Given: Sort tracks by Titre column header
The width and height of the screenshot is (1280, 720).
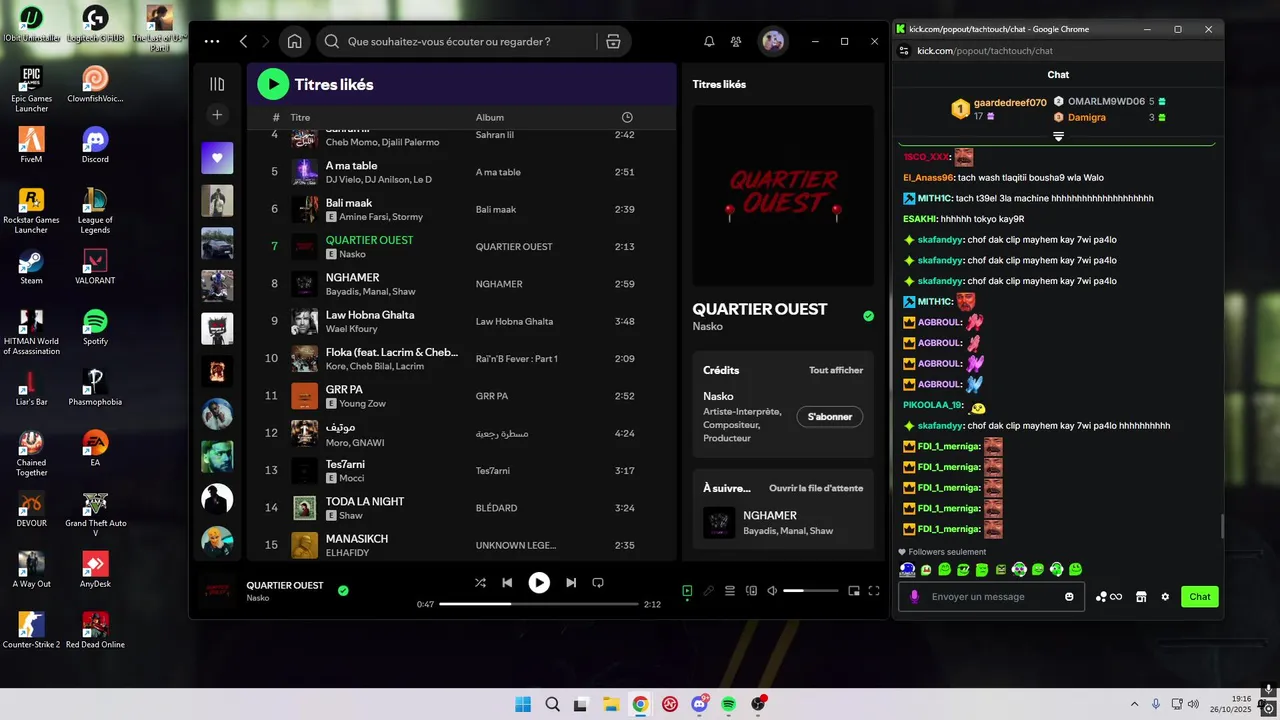Looking at the screenshot, I should [x=300, y=117].
